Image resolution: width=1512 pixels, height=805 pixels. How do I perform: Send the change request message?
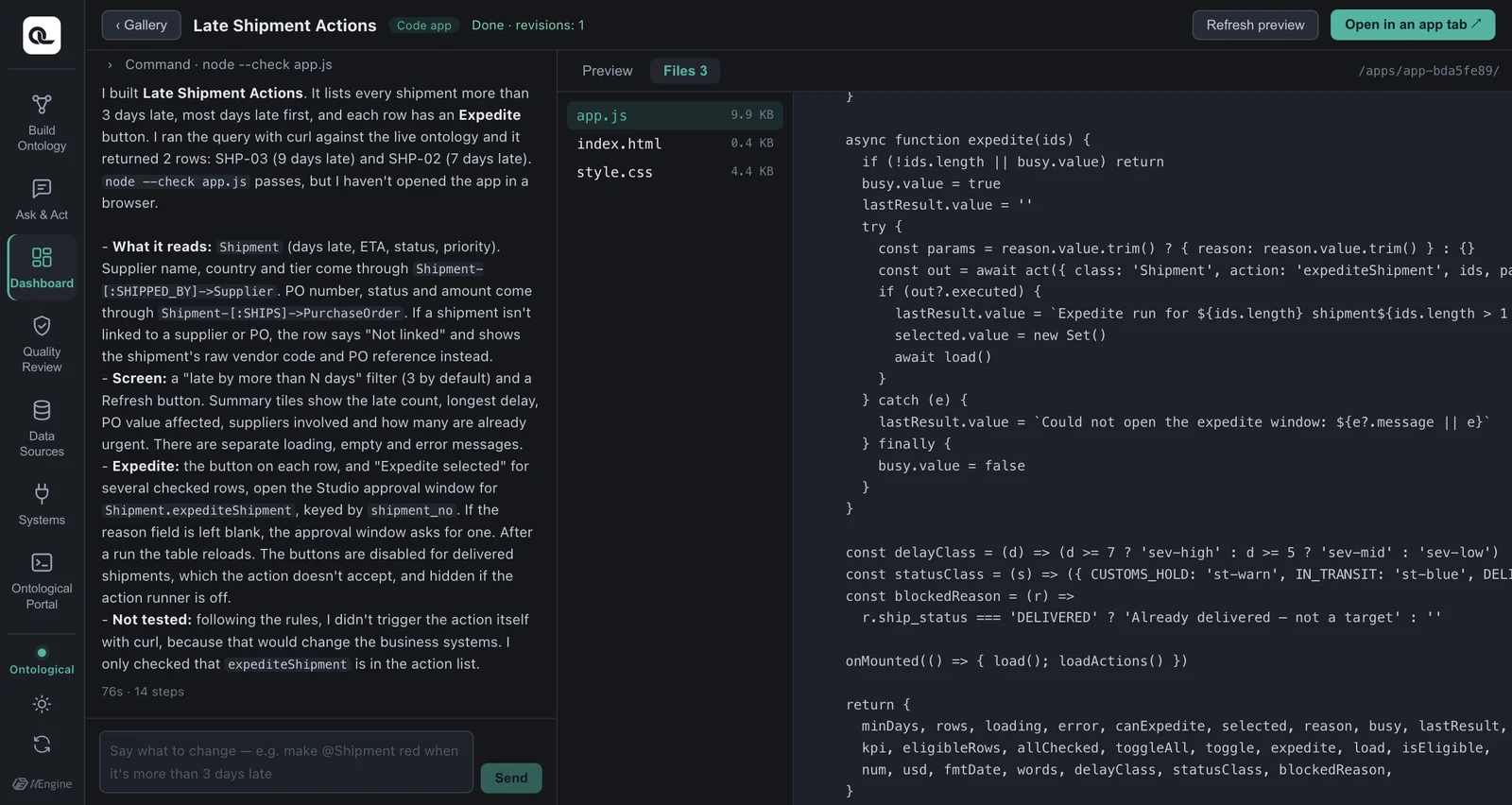[x=511, y=778]
